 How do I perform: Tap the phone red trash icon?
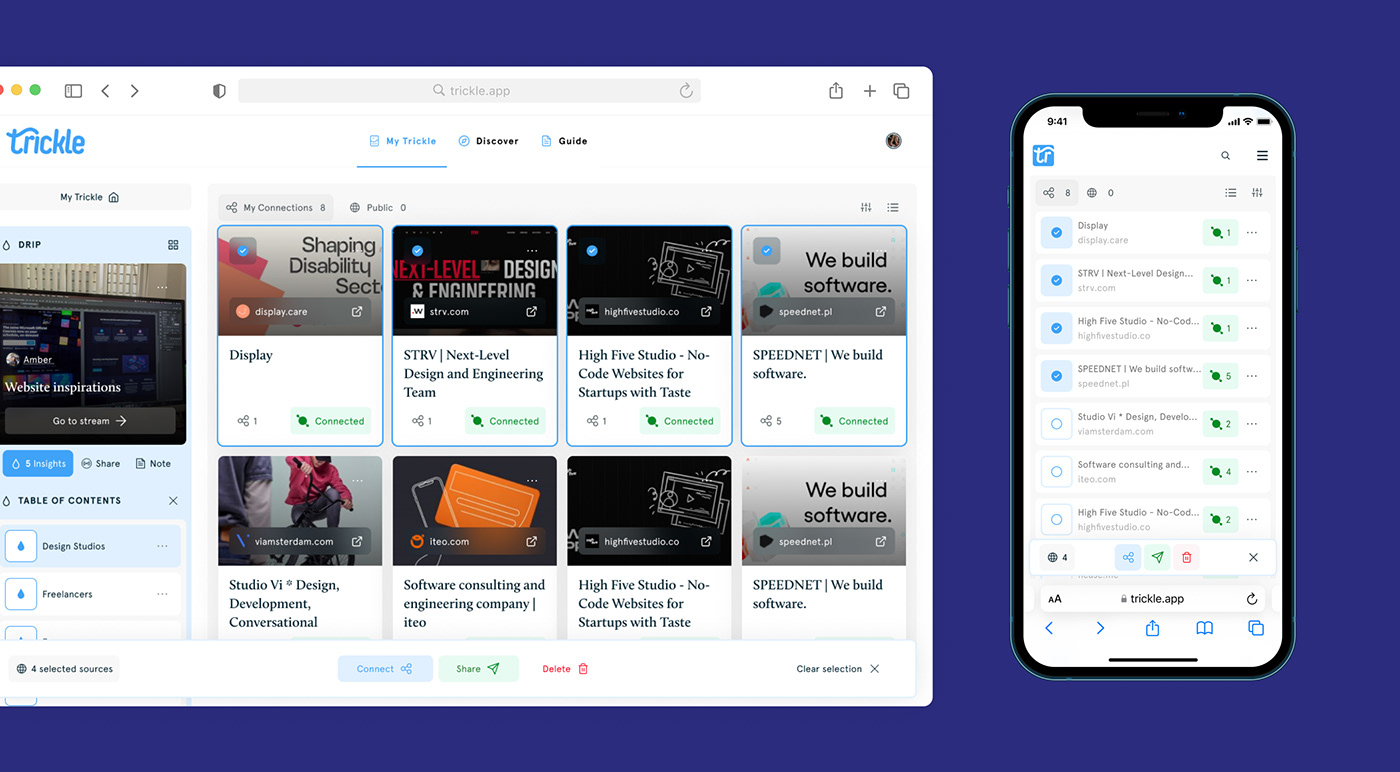click(x=1187, y=558)
